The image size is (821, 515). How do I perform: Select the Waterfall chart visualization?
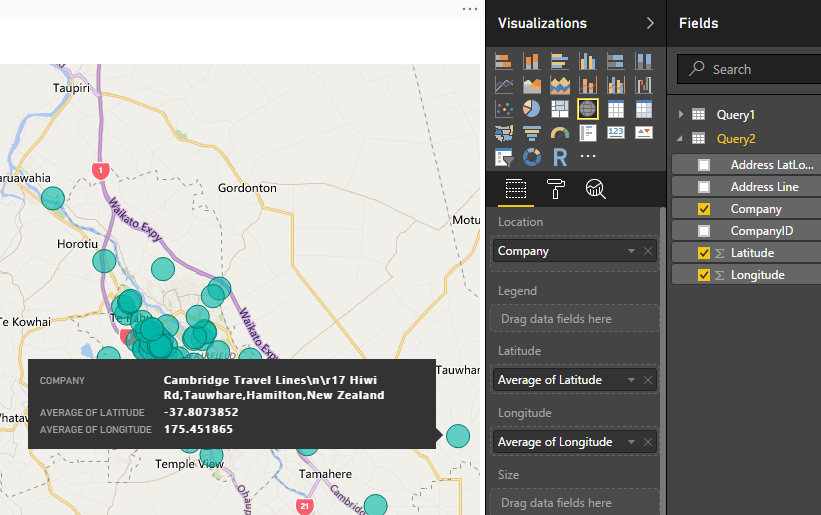tap(644, 85)
